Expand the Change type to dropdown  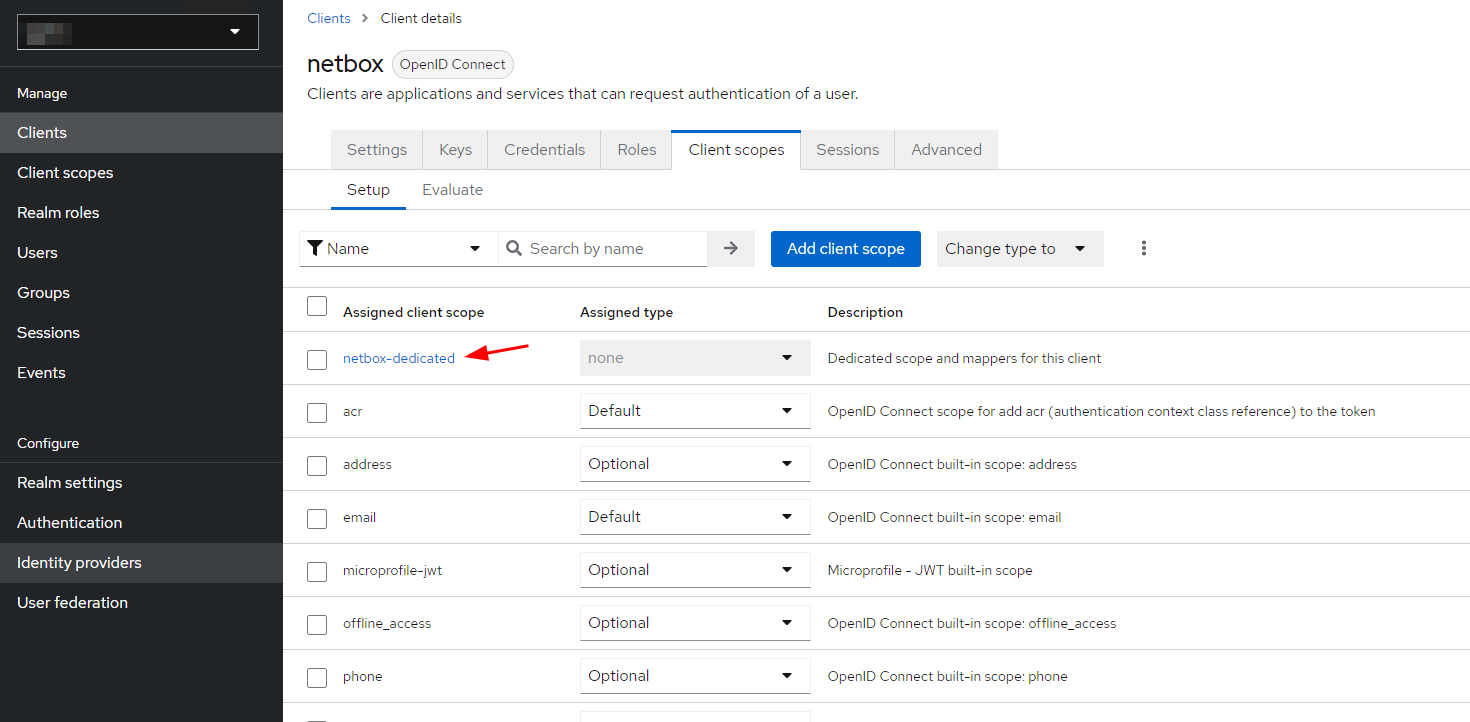1019,249
